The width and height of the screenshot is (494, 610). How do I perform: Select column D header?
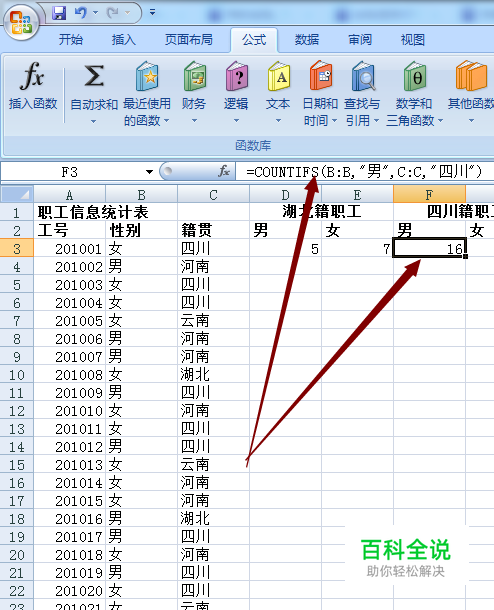coord(285,195)
